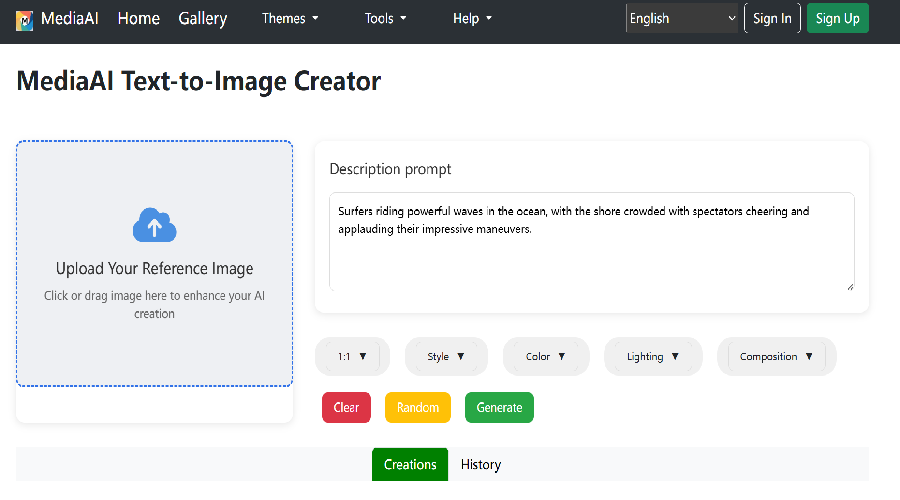Image resolution: width=900 pixels, height=500 pixels.
Task: Click the yellow Random button
Action: point(418,408)
